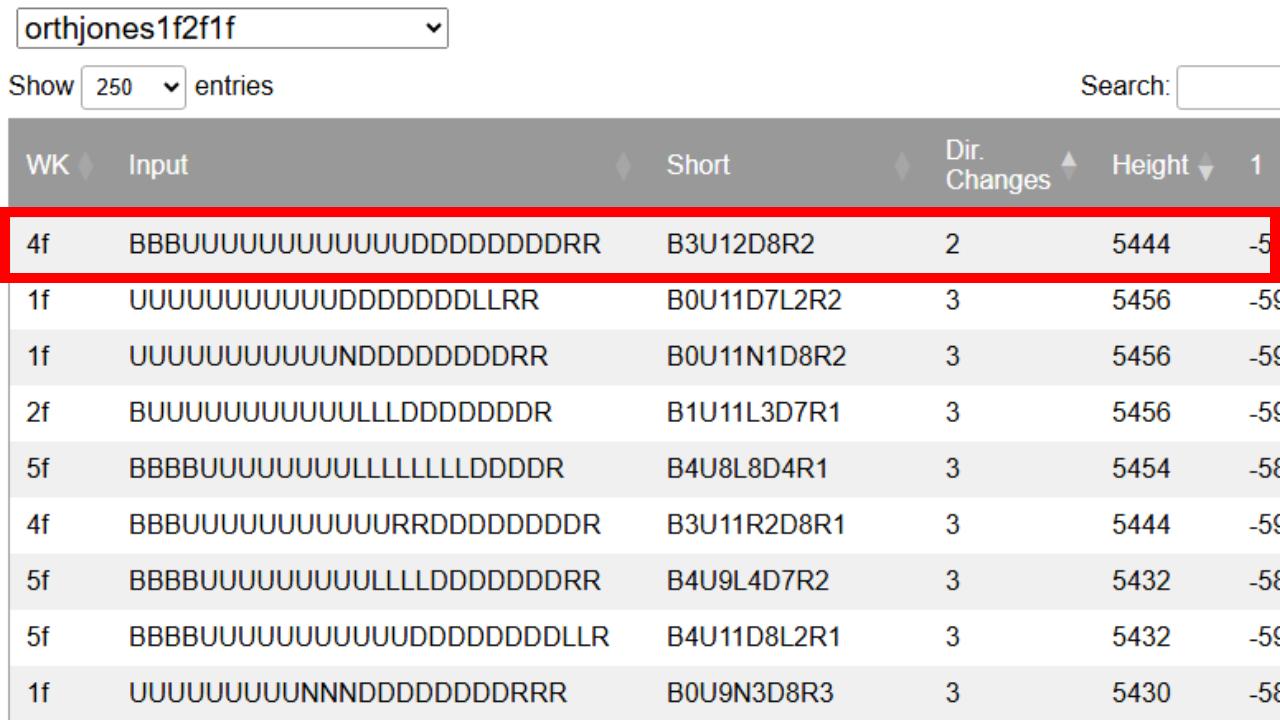Click the WK column sort arrows

85,166
